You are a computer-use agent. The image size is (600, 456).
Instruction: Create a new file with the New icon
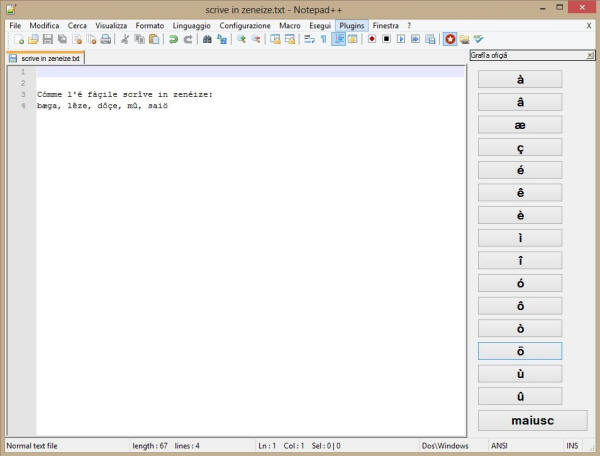[x=19, y=39]
